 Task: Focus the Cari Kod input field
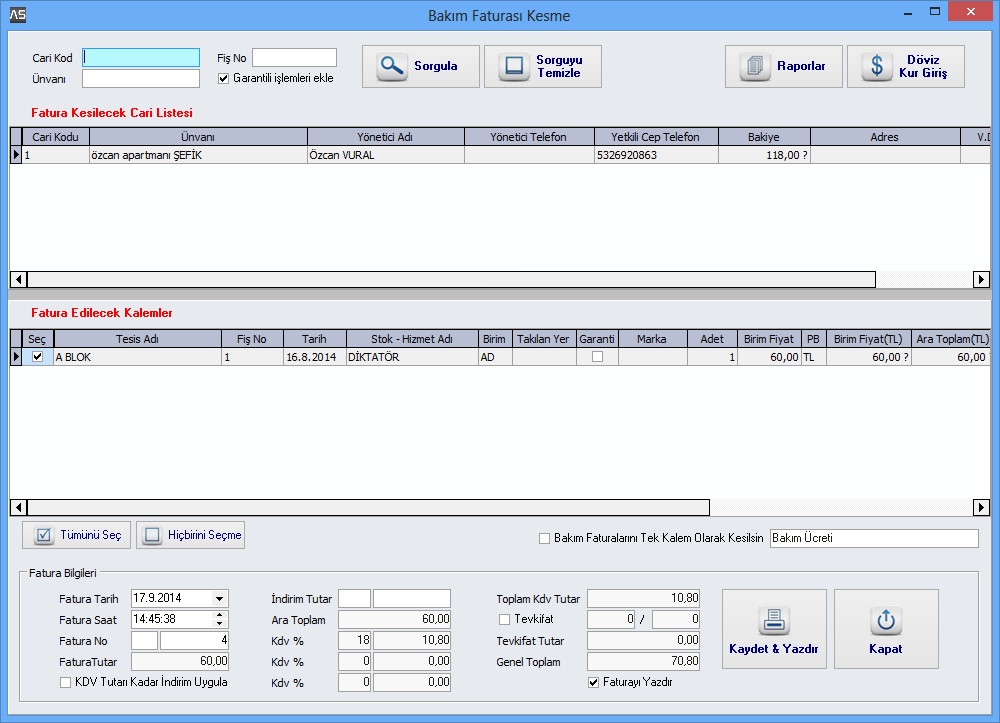pos(141,58)
